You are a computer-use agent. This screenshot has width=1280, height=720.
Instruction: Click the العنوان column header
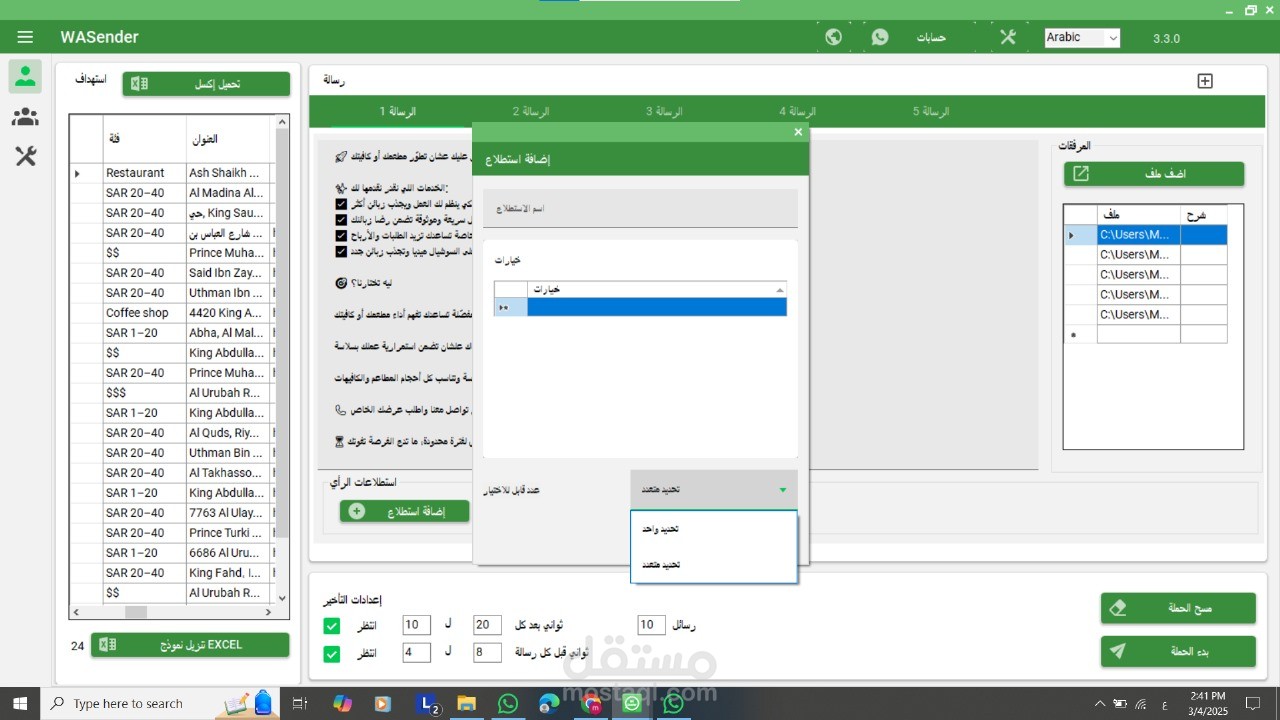click(228, 139)
